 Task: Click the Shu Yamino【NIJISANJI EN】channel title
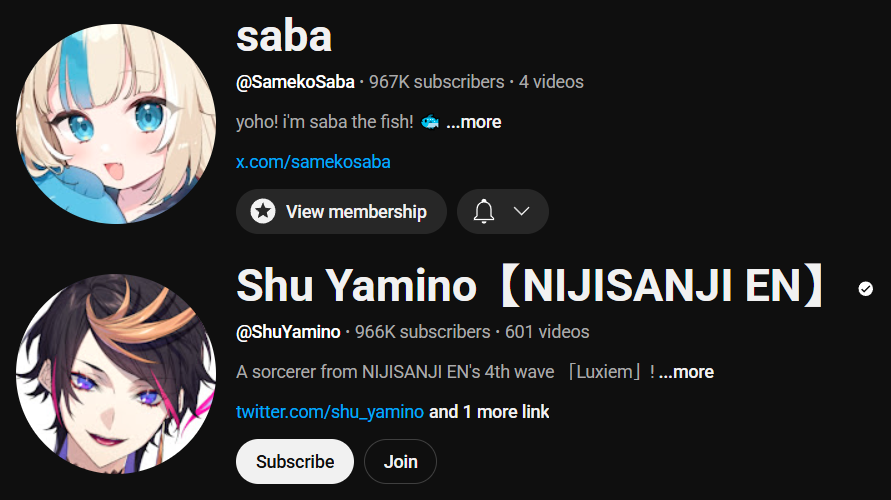(x=530, y=285)
